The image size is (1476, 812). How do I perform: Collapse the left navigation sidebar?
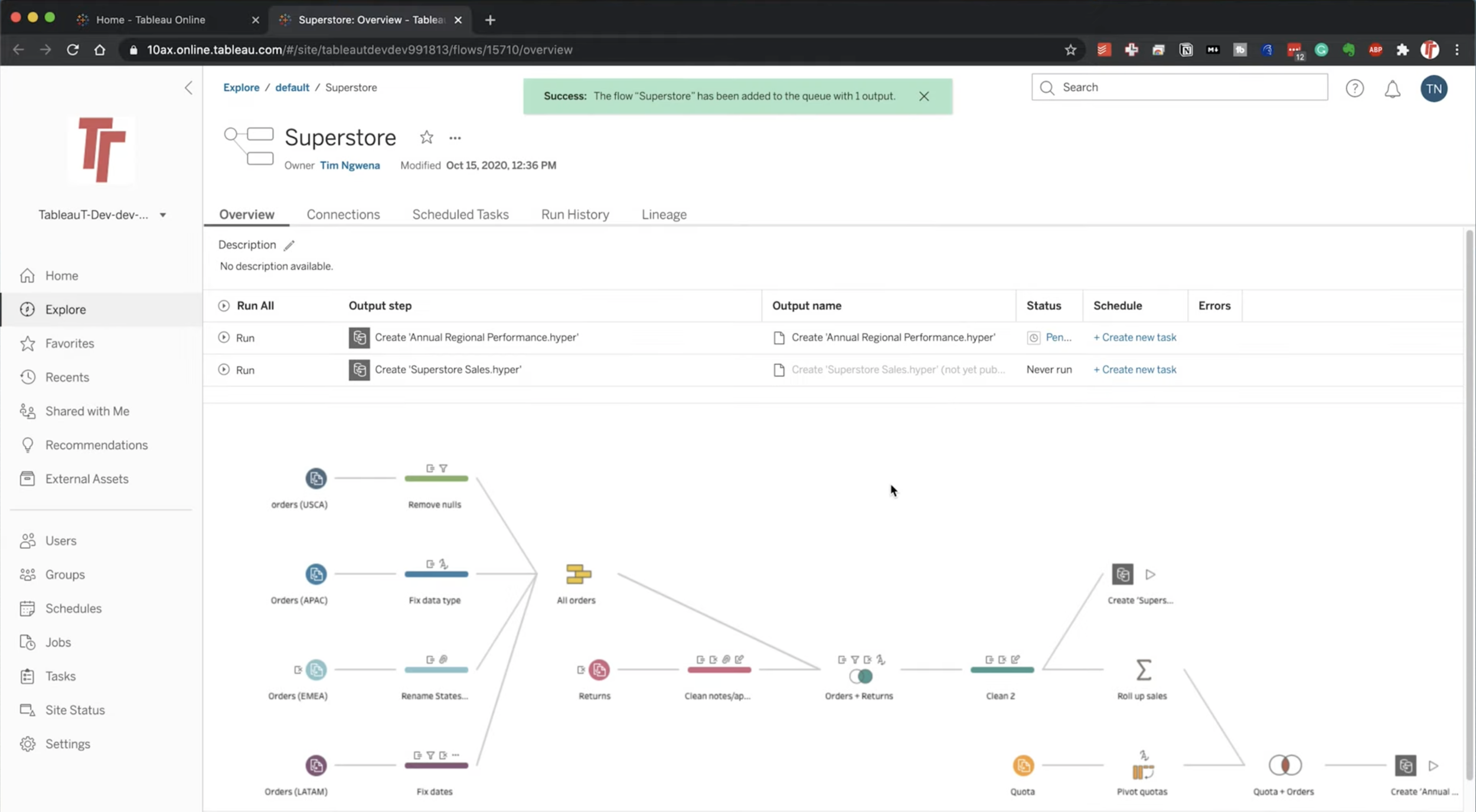click(188, 88)
